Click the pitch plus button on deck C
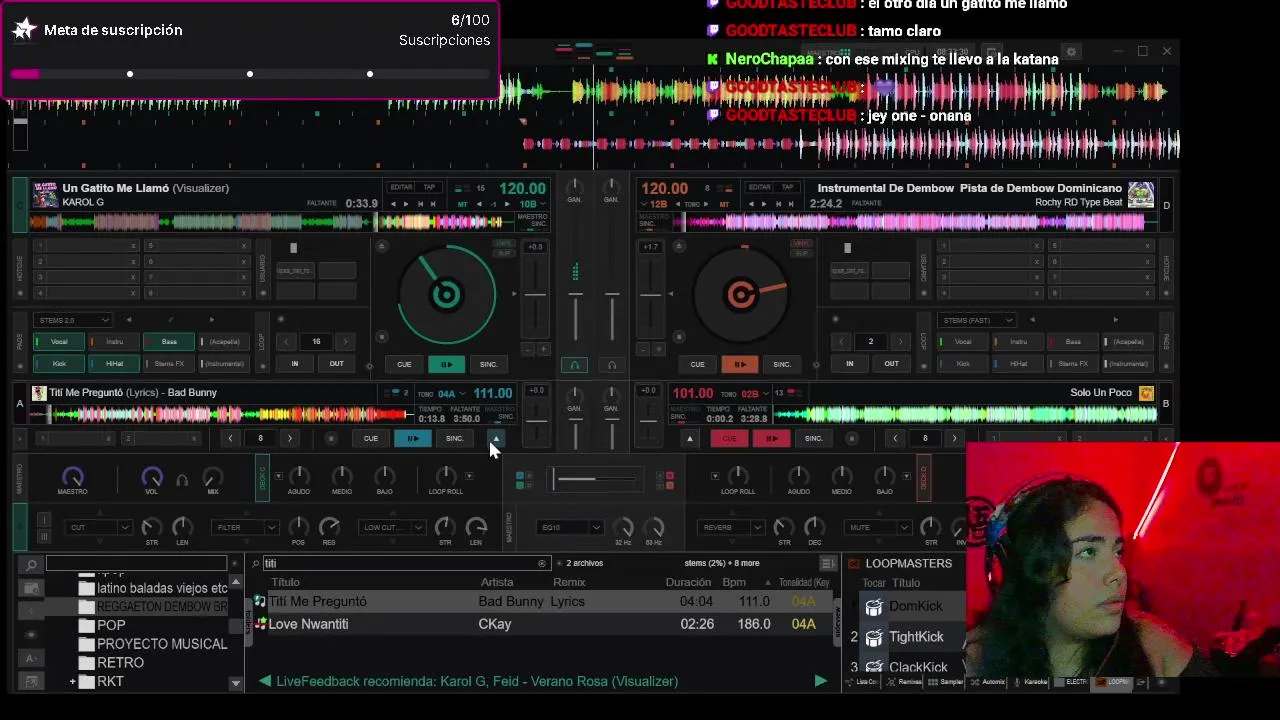Image resolution: width=1280 pixels, height=720 pixels. (x=543, y=349)
